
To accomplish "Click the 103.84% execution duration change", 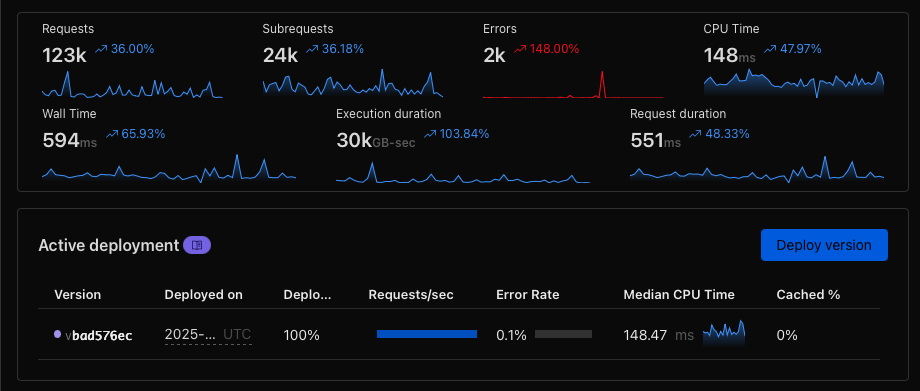I will (465, 134).
